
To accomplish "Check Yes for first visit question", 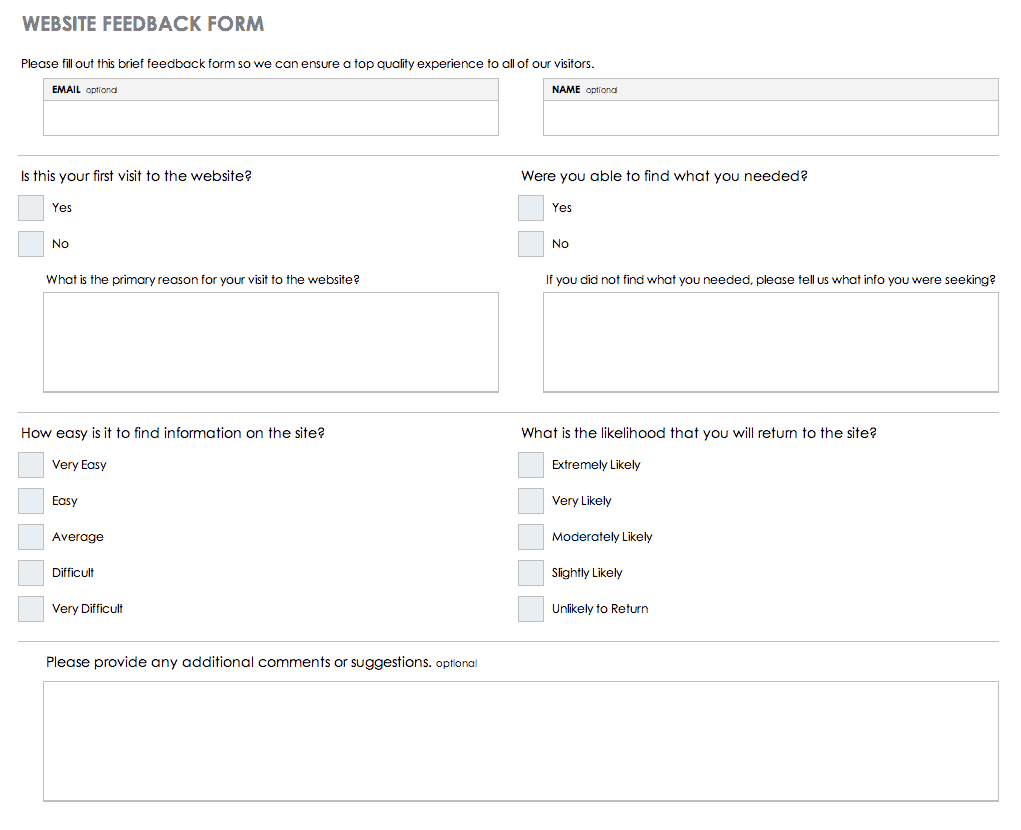I will tap(30, 207).
